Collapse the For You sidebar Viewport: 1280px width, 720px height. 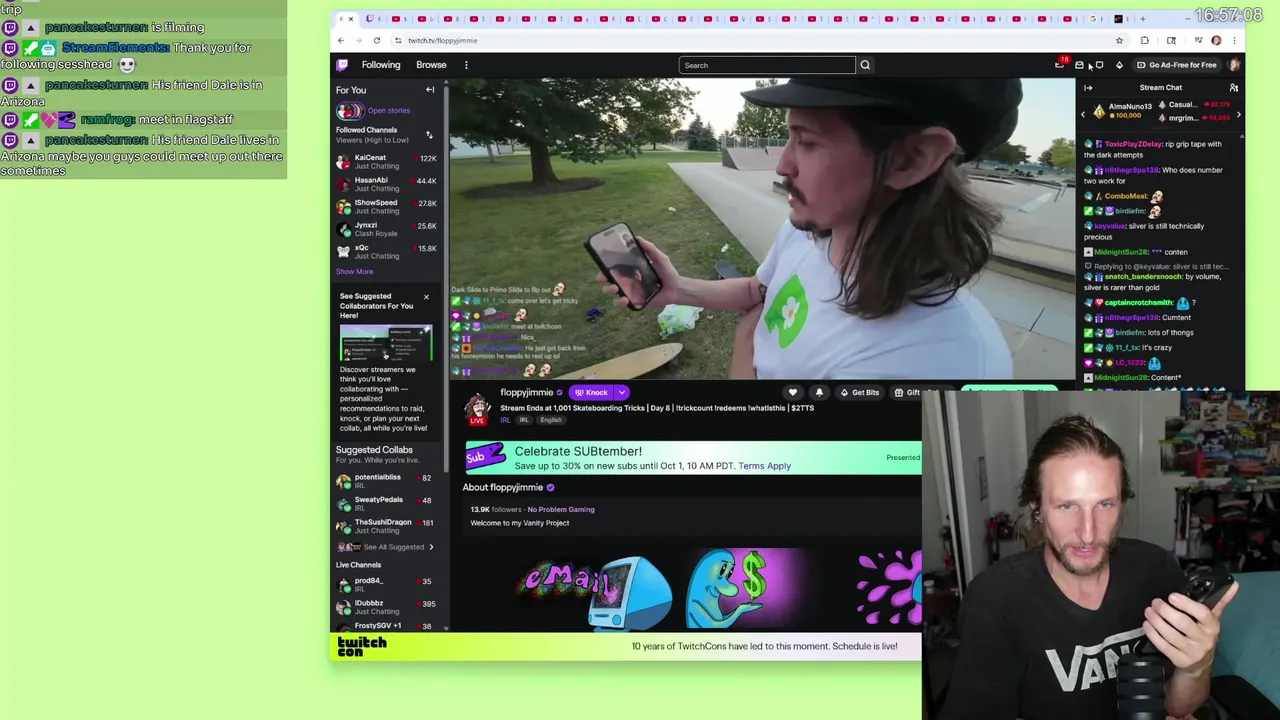pyautogui.click(x=430, y=90)
